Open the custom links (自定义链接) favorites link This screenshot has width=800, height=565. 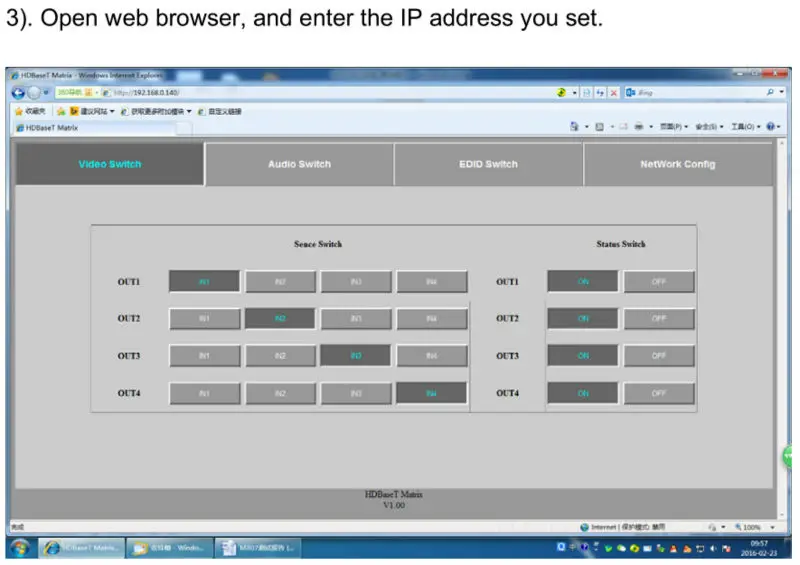(219, 111)
